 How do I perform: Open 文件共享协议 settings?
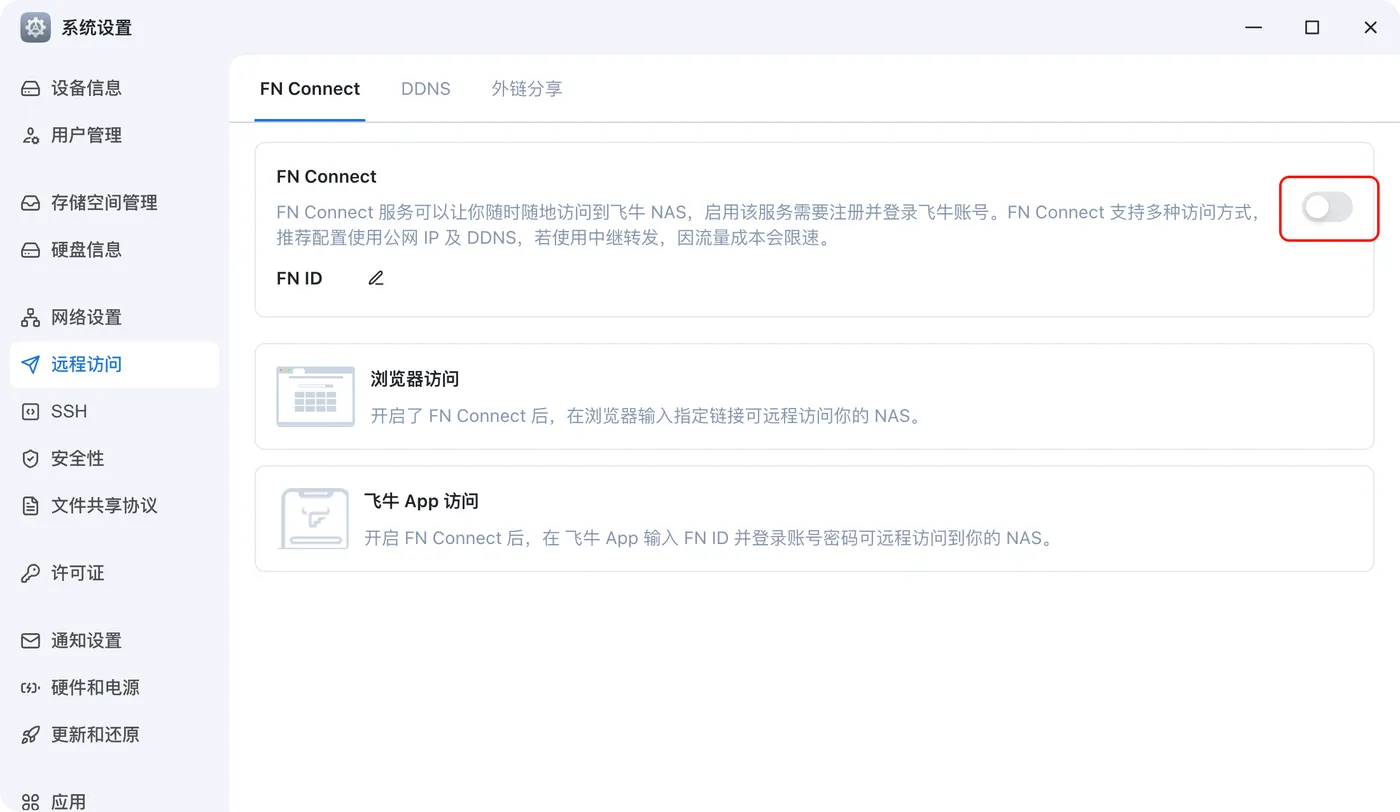[x=103, y=505]
